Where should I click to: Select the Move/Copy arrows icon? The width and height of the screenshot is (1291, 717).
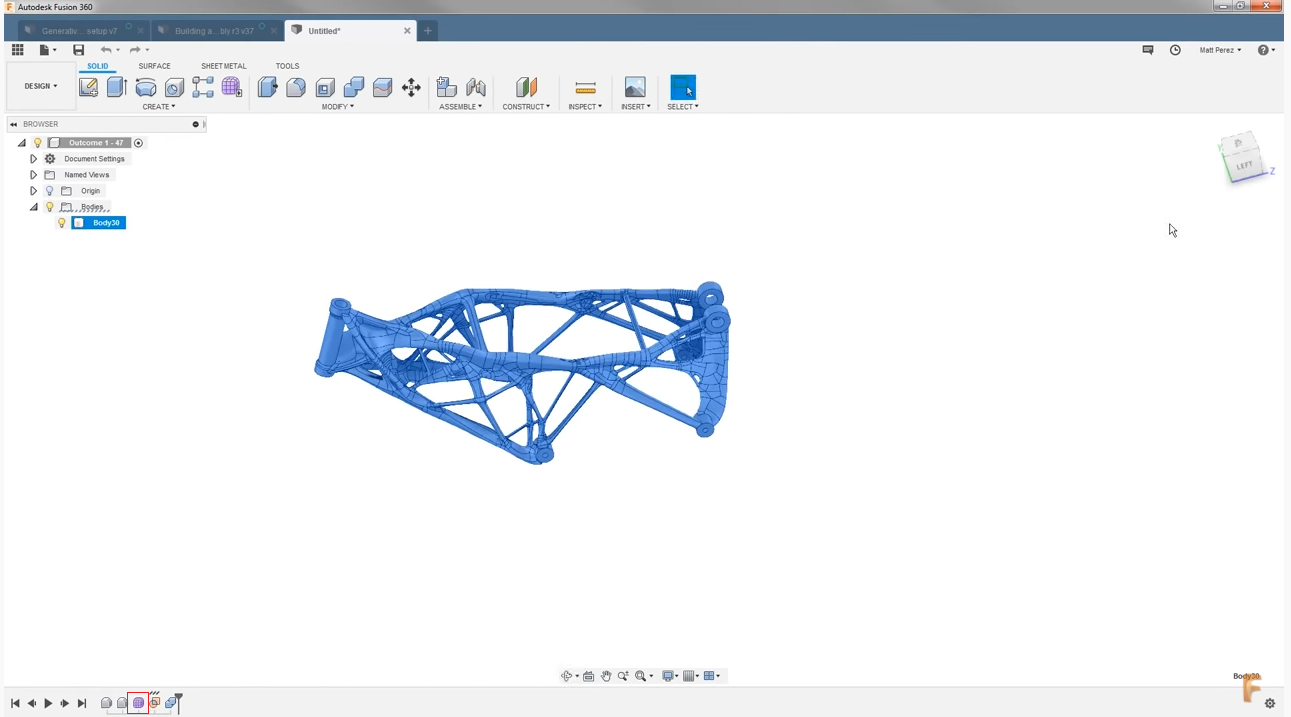click(411, 88)
